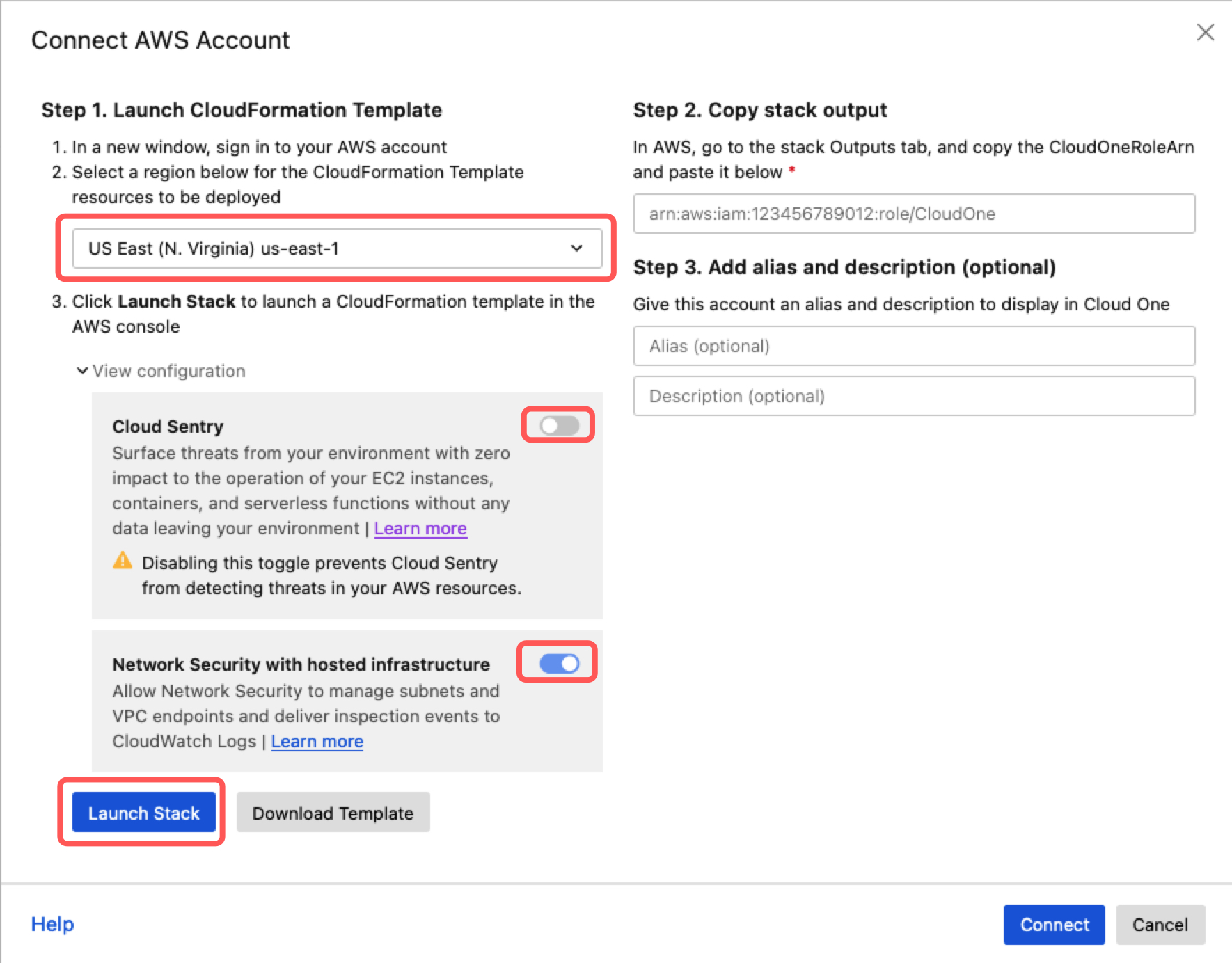This screenshot has width=1232, height=963.
Task: Close the Connect AWS Account dialog
Action: (1206, 32)
